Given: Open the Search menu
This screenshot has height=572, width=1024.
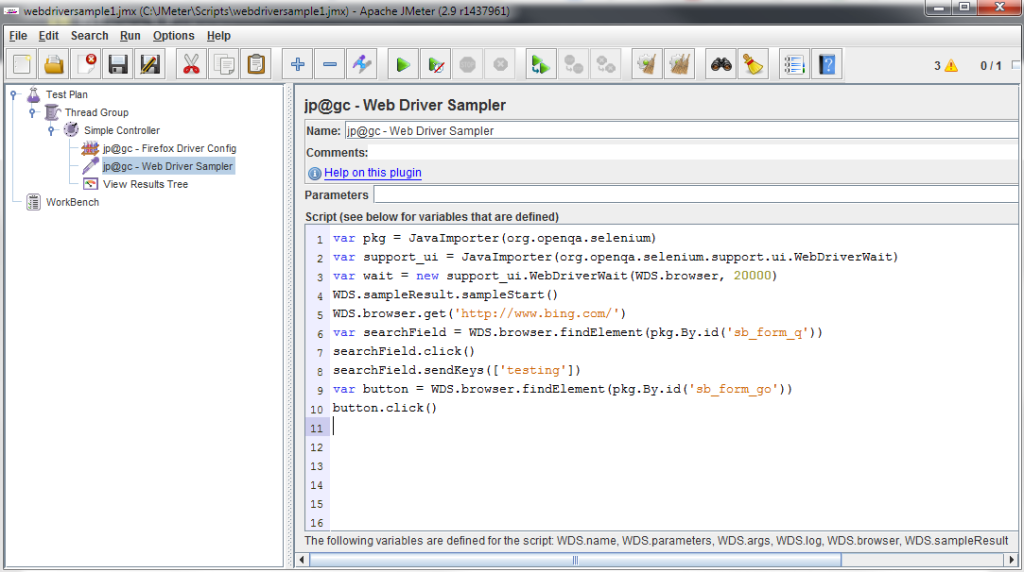Looking at the screenshot, I should coord(89,36).
